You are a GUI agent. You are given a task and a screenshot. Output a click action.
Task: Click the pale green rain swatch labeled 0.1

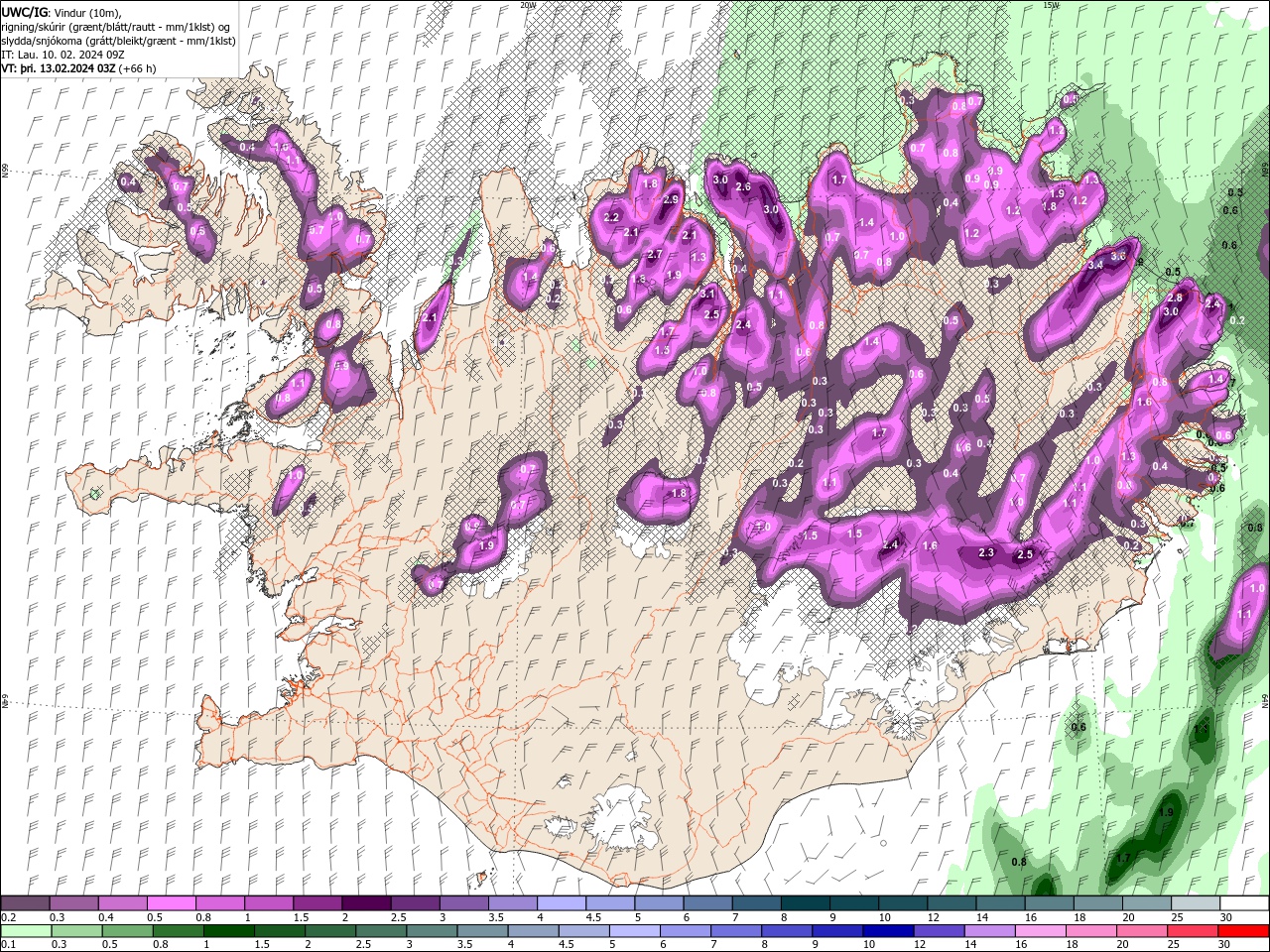pyautogui.click(x=26, y=931)
